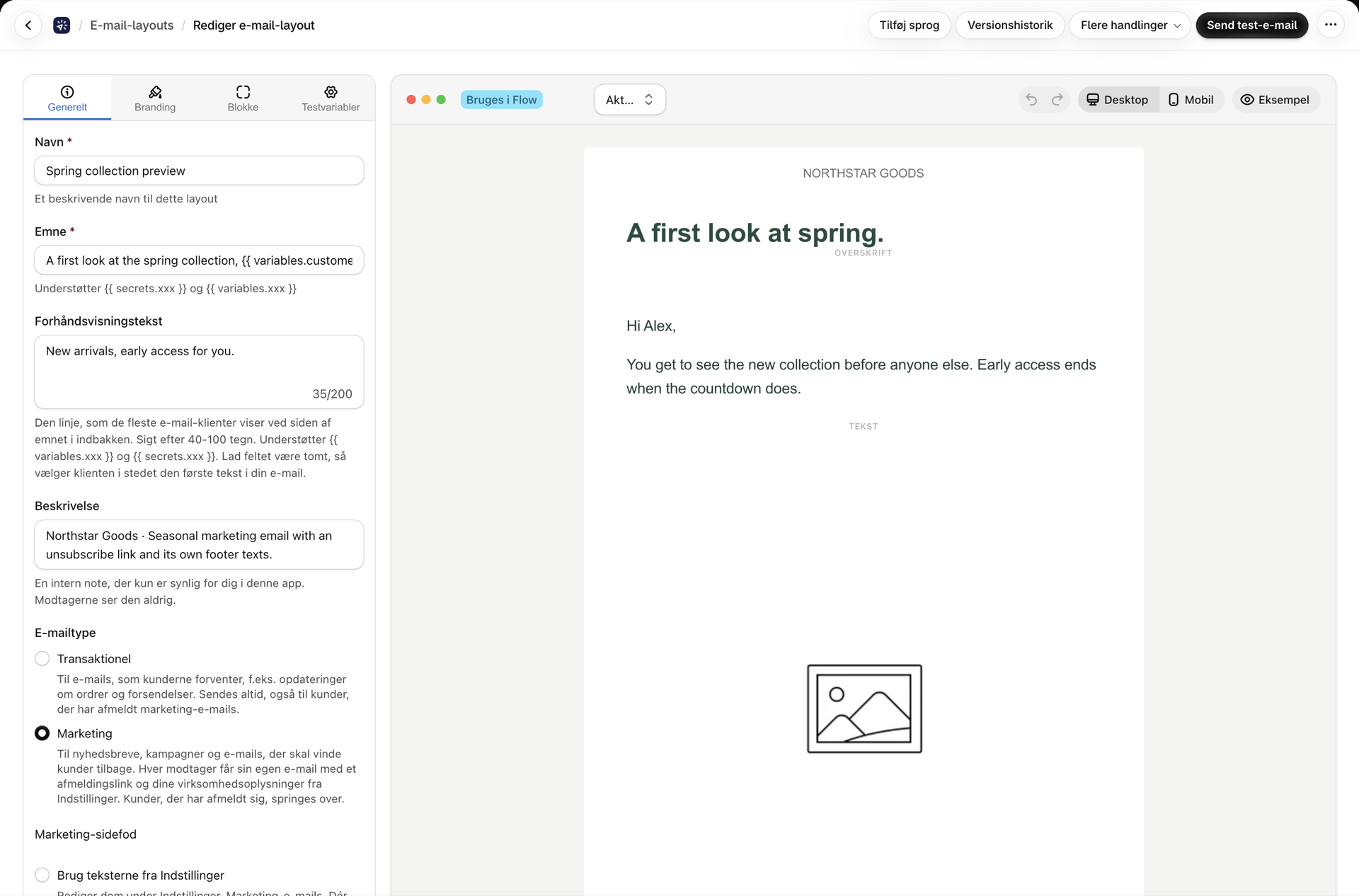This screenshot has height=896, width=1359.
Task: Open the Akt... status selector
Action: point(629,100)
